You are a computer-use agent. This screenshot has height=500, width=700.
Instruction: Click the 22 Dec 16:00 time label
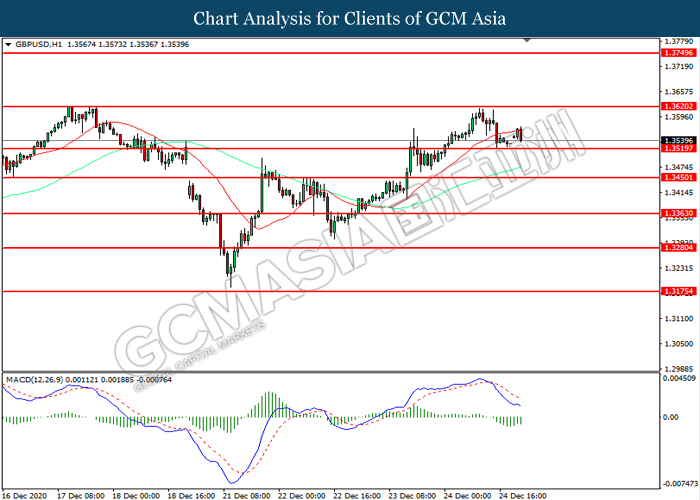(357, 496)
